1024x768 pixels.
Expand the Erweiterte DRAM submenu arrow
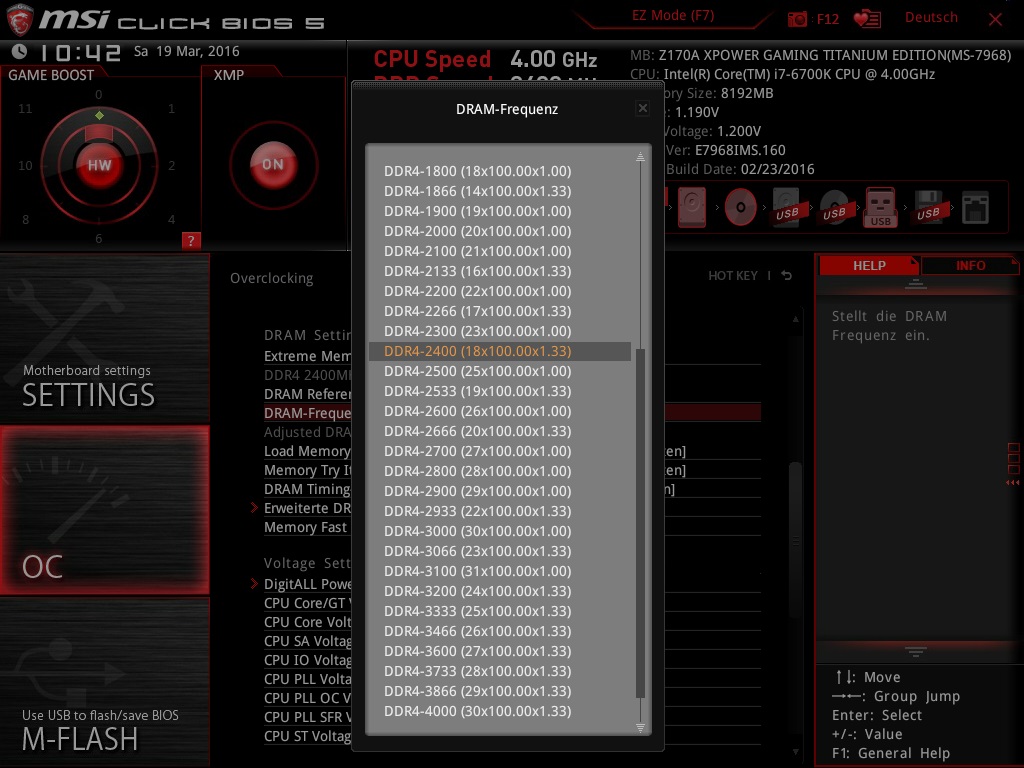tap(254, 507)
